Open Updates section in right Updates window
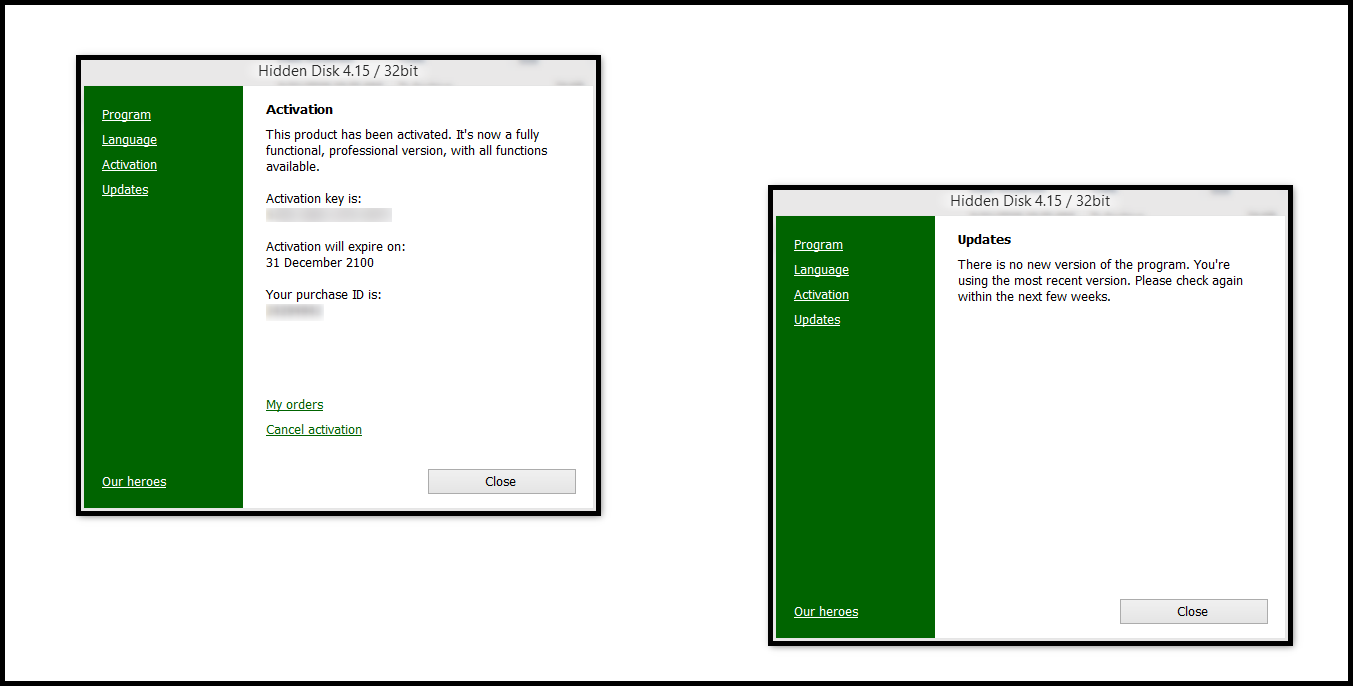 (x=817, y=320)
